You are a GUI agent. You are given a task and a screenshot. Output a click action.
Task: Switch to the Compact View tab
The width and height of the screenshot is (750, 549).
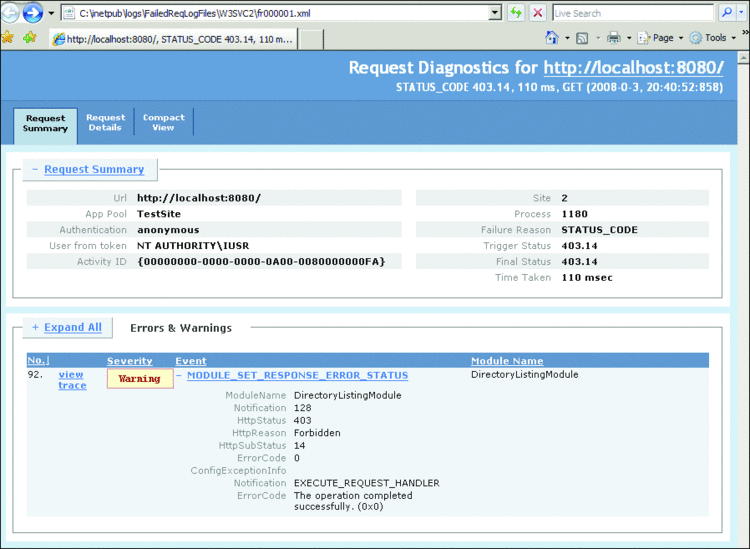164,122
